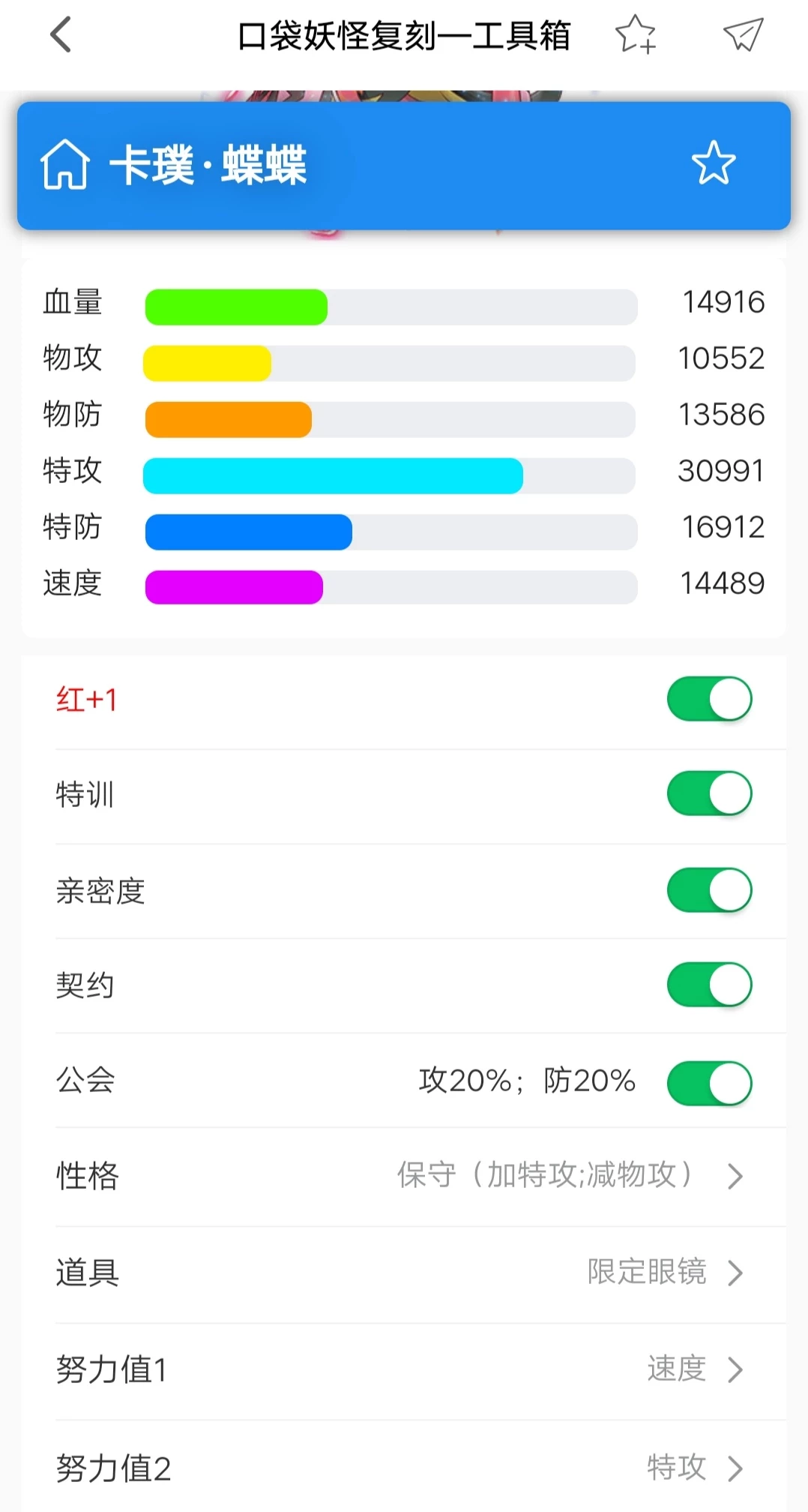
Task: Toggle the 红+1 switch
Action: [709, 699]
